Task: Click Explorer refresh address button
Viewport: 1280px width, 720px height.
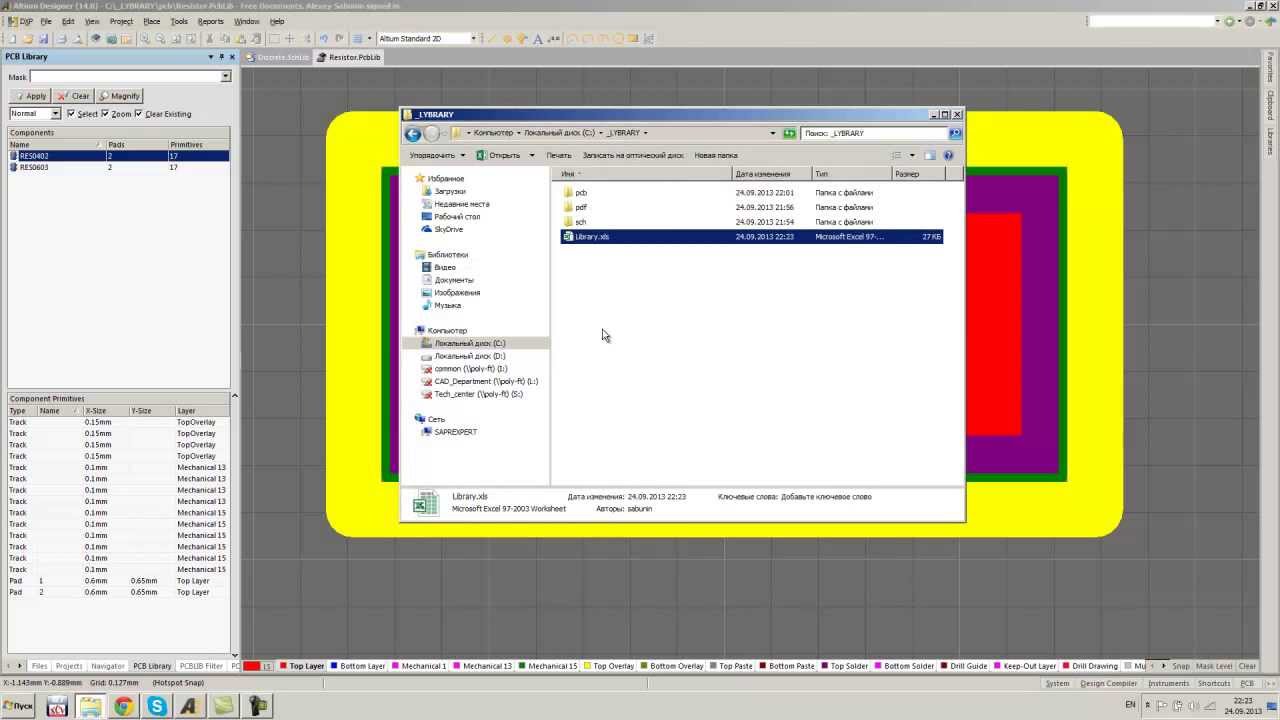Action: [789, 133]
